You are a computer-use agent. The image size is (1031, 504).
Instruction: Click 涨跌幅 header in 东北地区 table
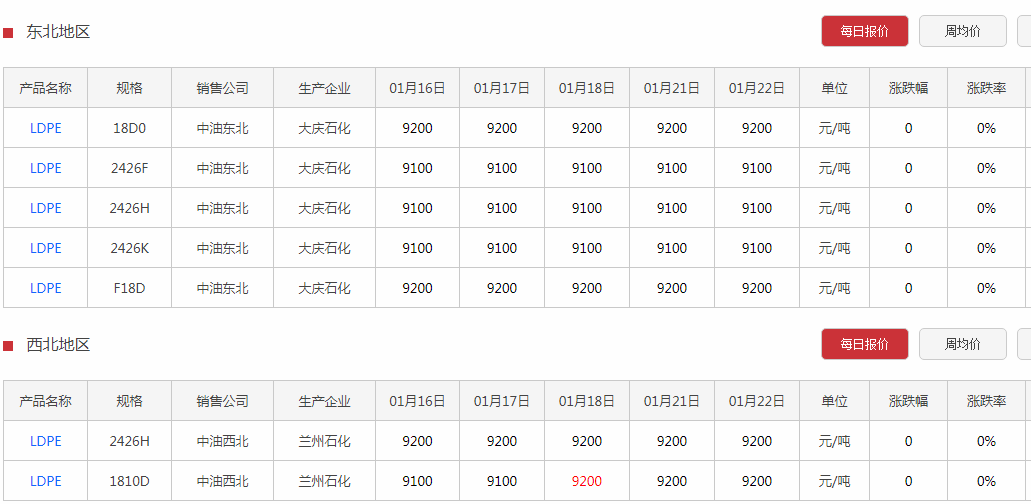pos(908,88)
